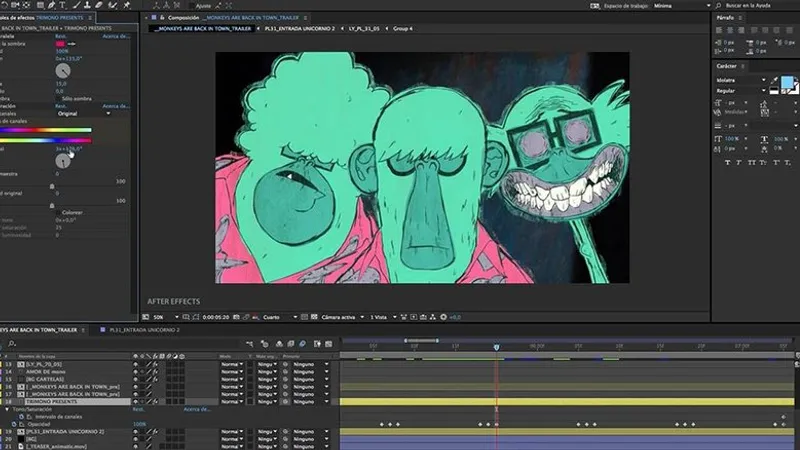Enable frame blending icon in timeline
The image size is (800, 450).
291,344
